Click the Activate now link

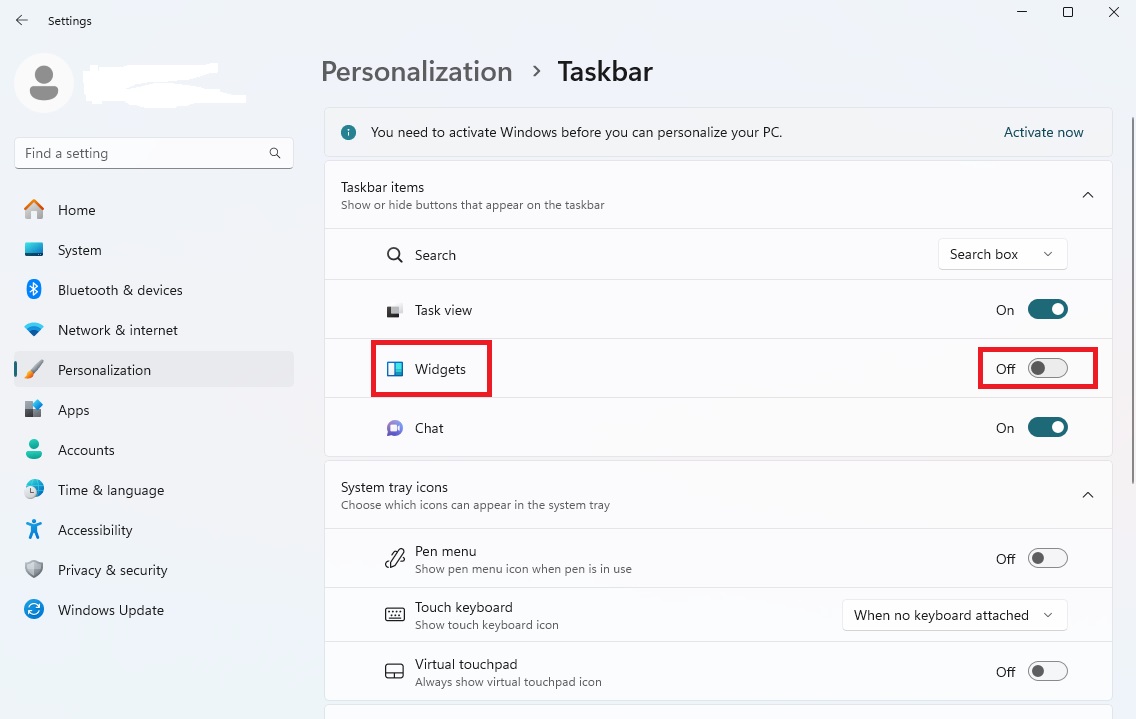click(x=1043, y=132)
